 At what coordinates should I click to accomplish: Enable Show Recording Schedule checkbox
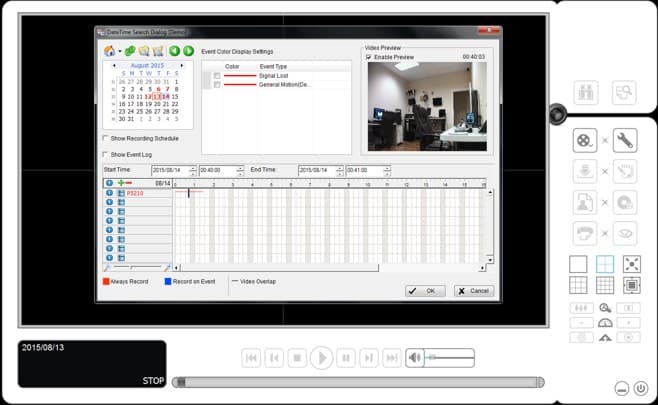[107, 138]
